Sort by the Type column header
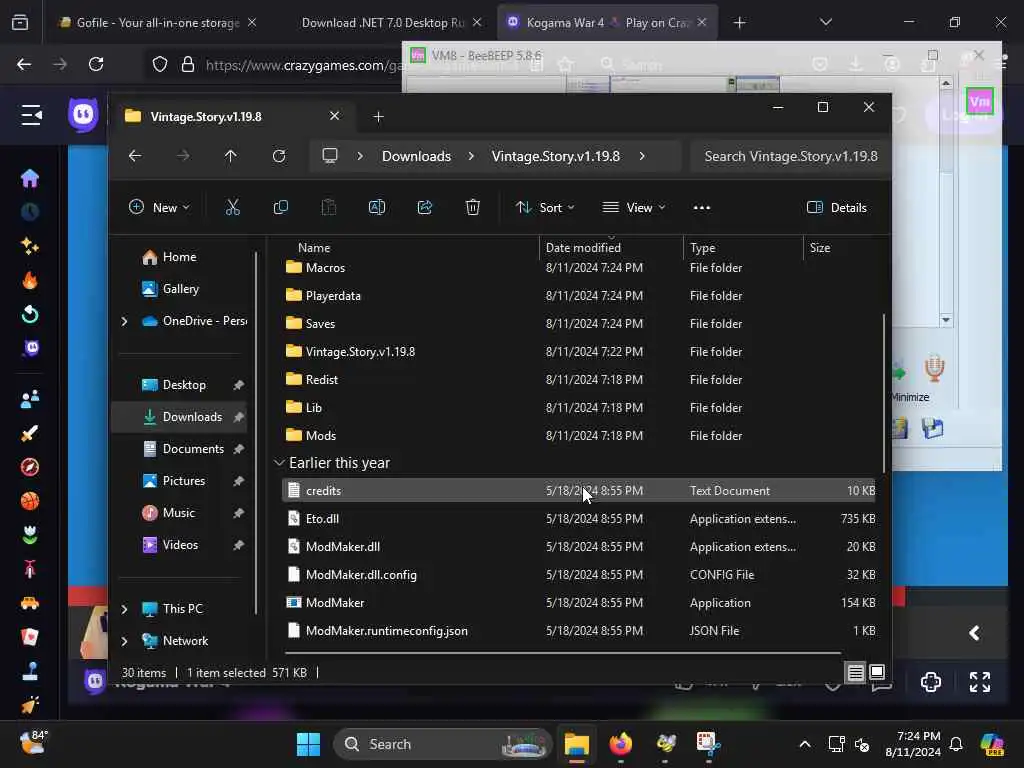Screen dimensions: 1024x768 click(743, 248)
